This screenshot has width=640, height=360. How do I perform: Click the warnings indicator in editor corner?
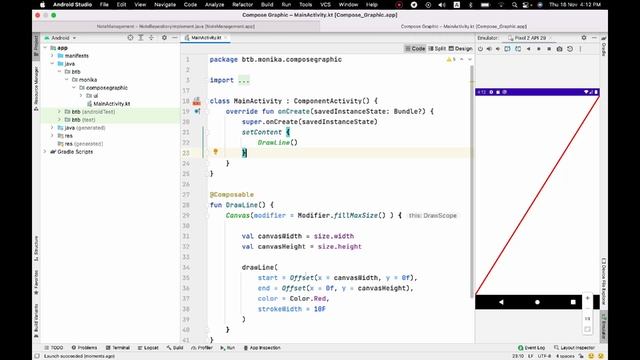(x=451, y=60)
